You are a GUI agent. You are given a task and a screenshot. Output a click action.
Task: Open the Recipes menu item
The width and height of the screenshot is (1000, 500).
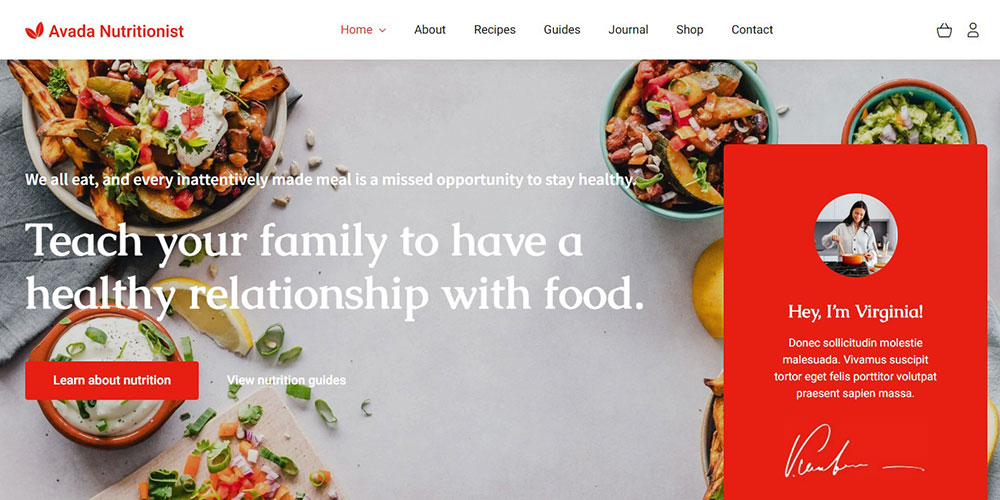[495, 29]
